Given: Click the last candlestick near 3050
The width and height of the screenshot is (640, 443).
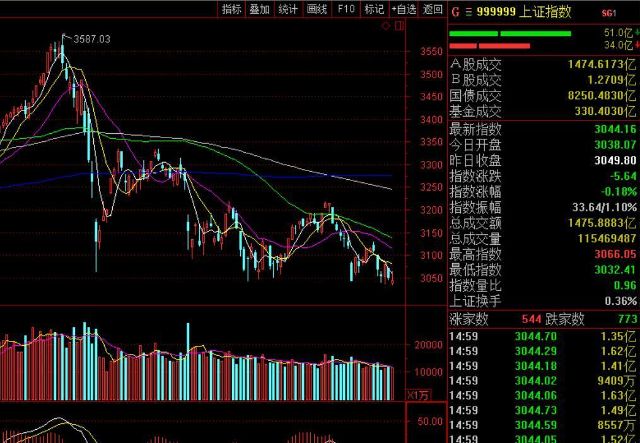Looking at the screenshot, I should coord(392,280).
